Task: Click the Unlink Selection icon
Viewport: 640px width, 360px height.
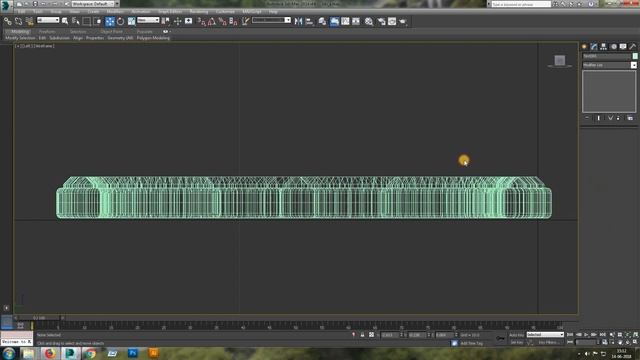Action: coord(18,21)
